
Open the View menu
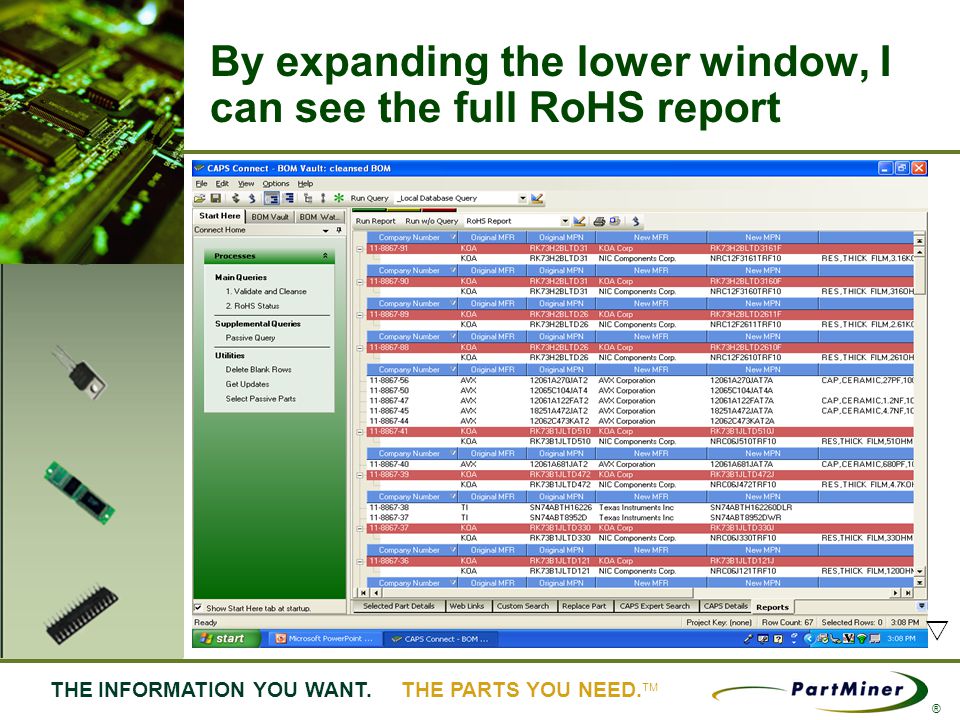point(246,184)
